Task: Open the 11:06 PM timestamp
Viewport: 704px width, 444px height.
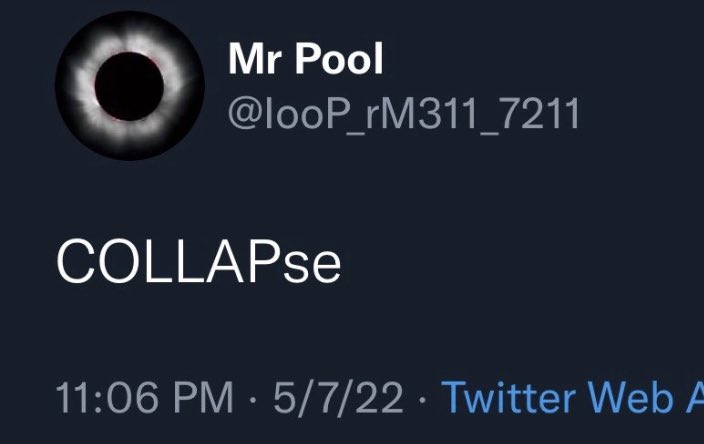Action: (x=144, y=397)
